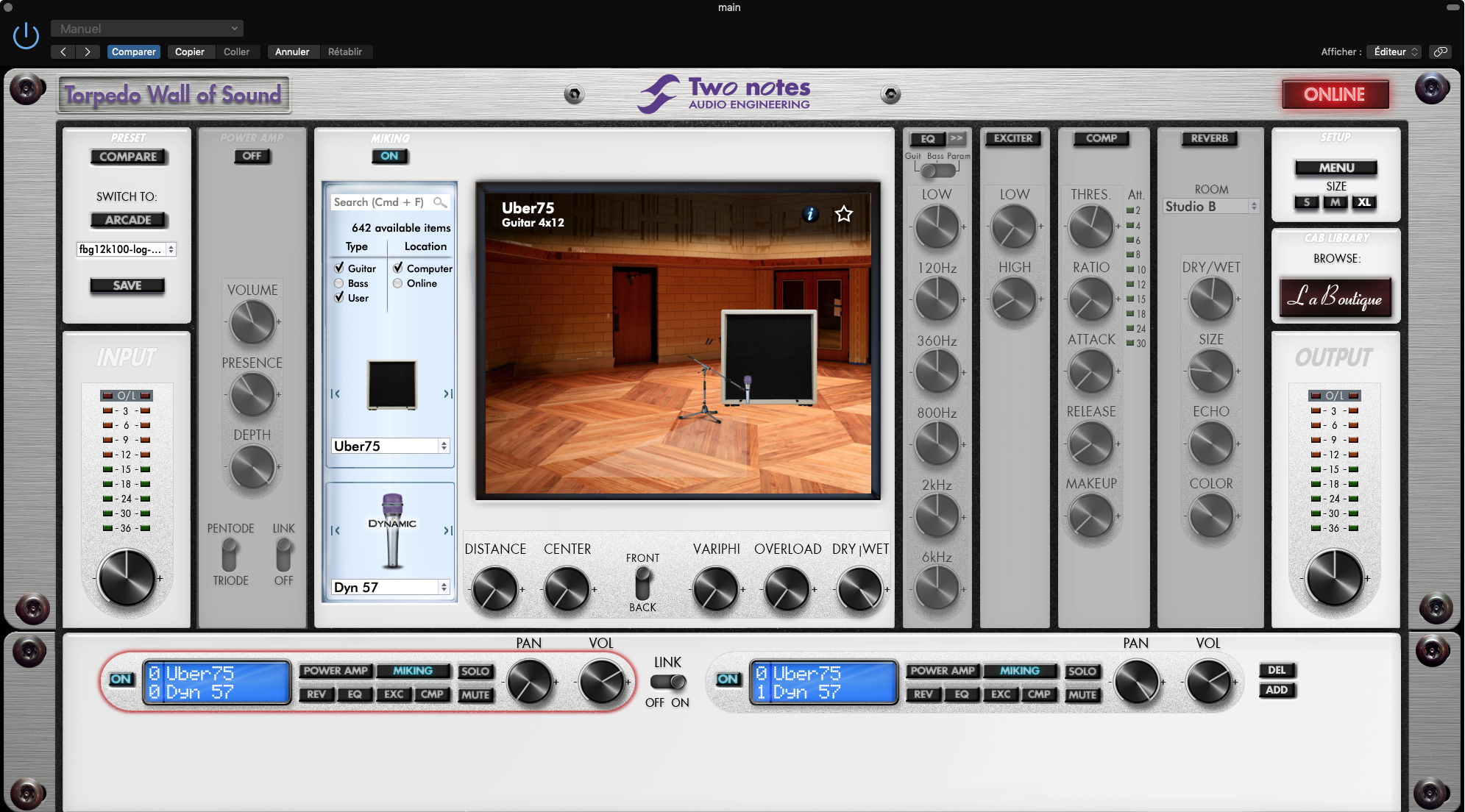Click DEL channel button

pyautogui.click(x=1277, y=670)
